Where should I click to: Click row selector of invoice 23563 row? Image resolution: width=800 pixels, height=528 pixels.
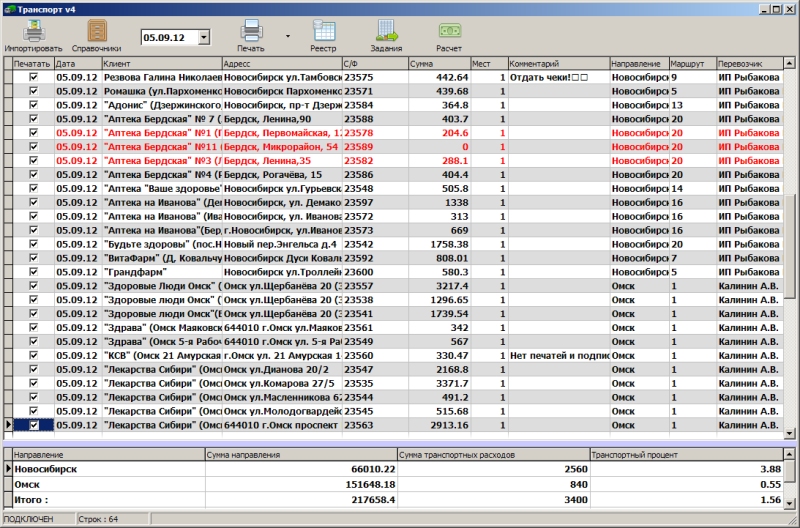[8, 425]
